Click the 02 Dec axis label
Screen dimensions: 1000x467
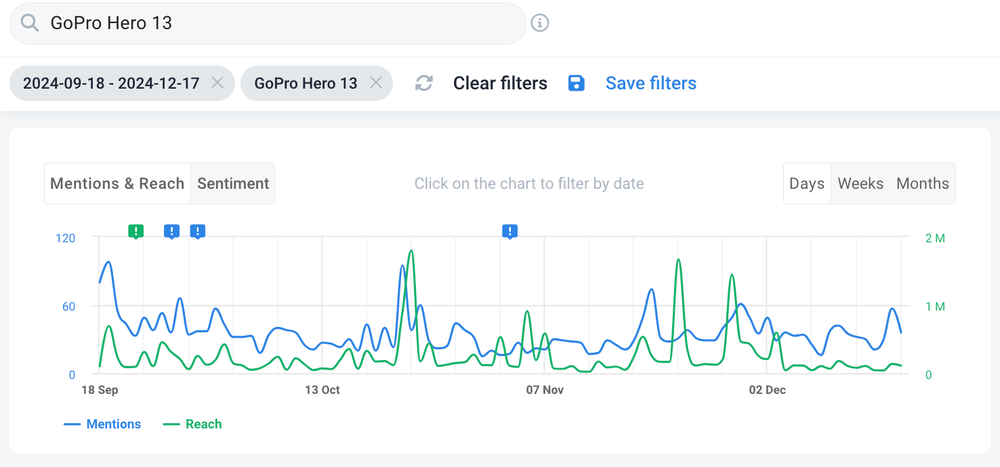[x=767, y=390]
